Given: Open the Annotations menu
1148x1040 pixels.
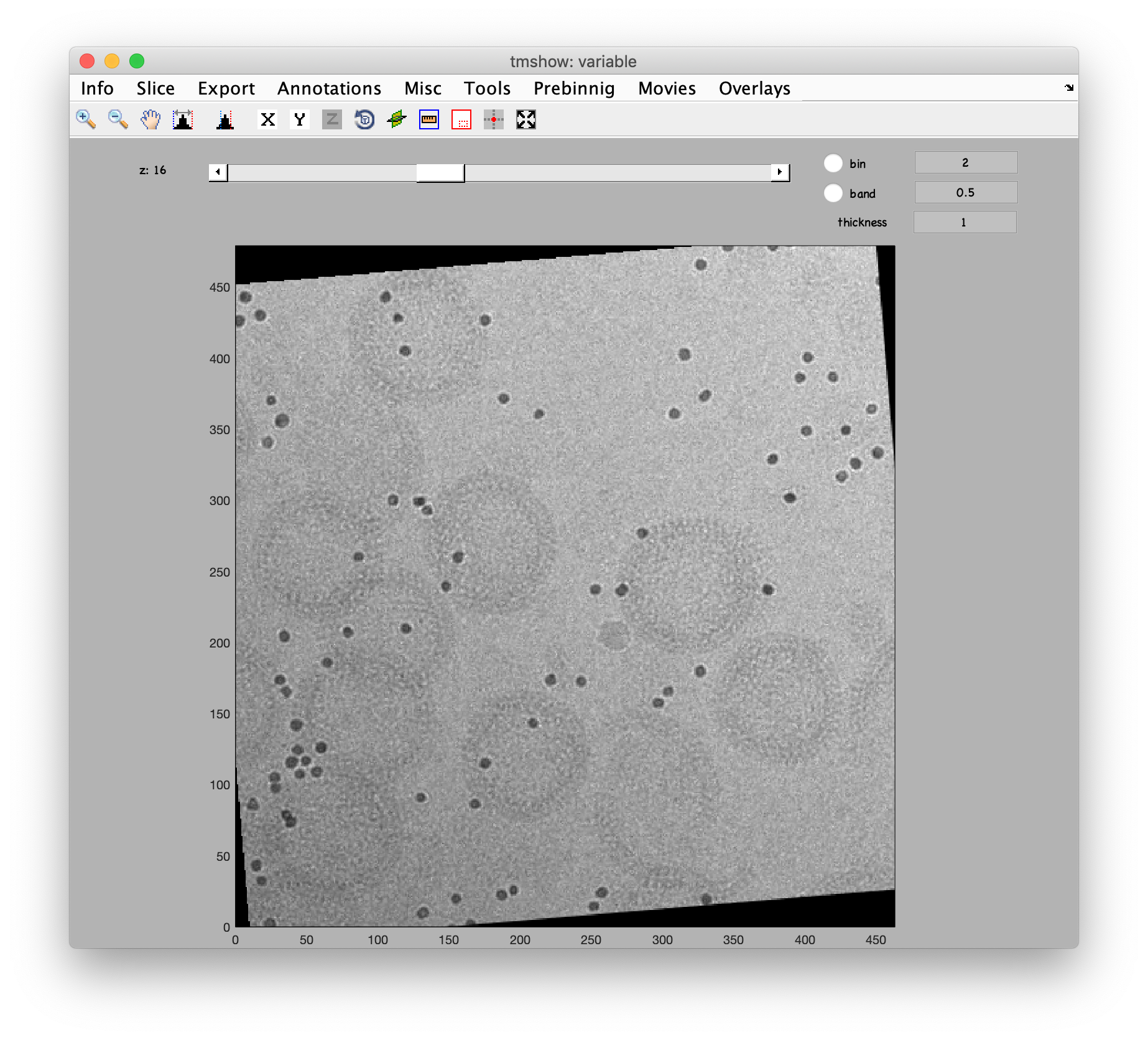Looking at the screenshot, I should coord(330,88).
